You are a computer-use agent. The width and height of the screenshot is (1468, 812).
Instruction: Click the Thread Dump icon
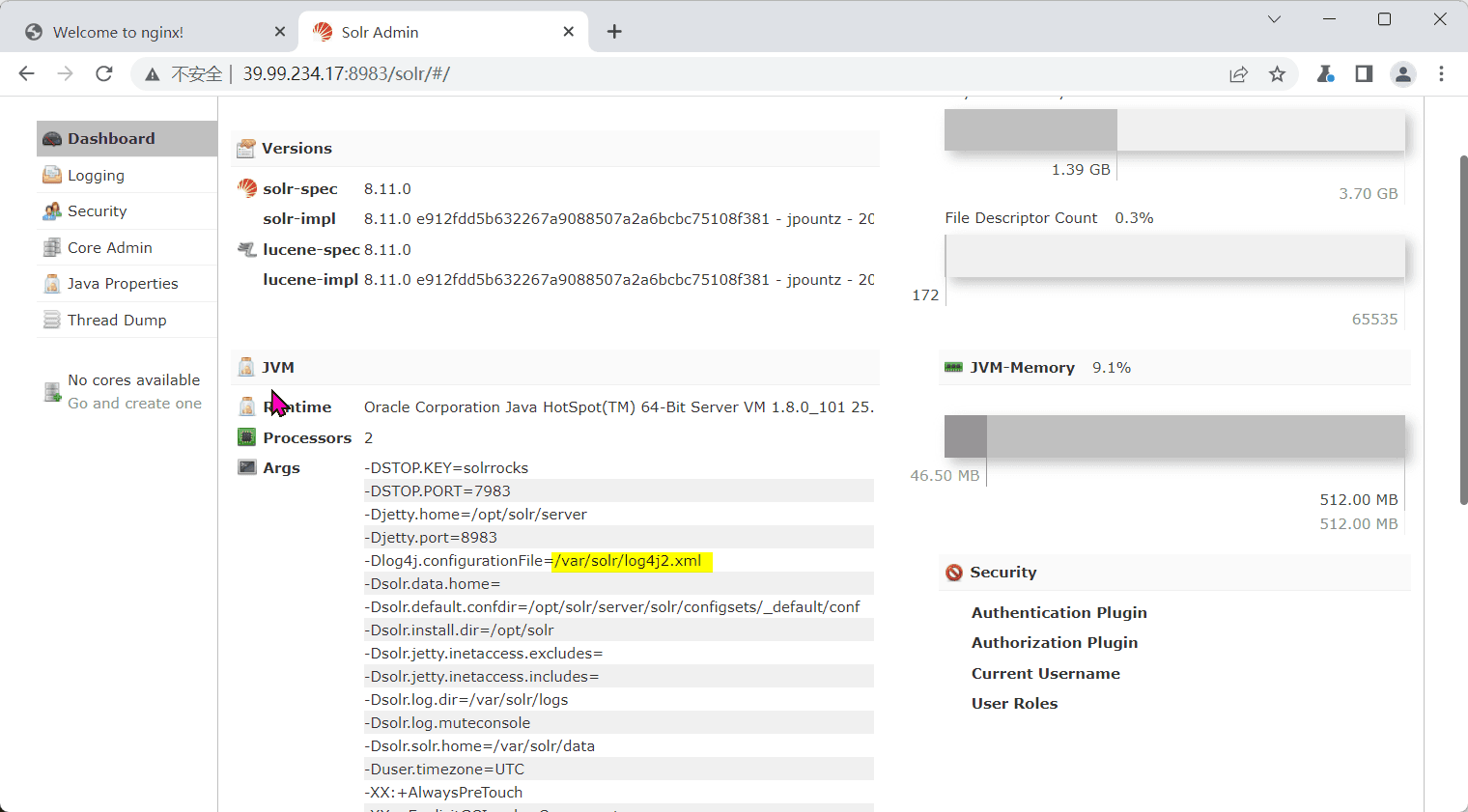click(52, 320)
